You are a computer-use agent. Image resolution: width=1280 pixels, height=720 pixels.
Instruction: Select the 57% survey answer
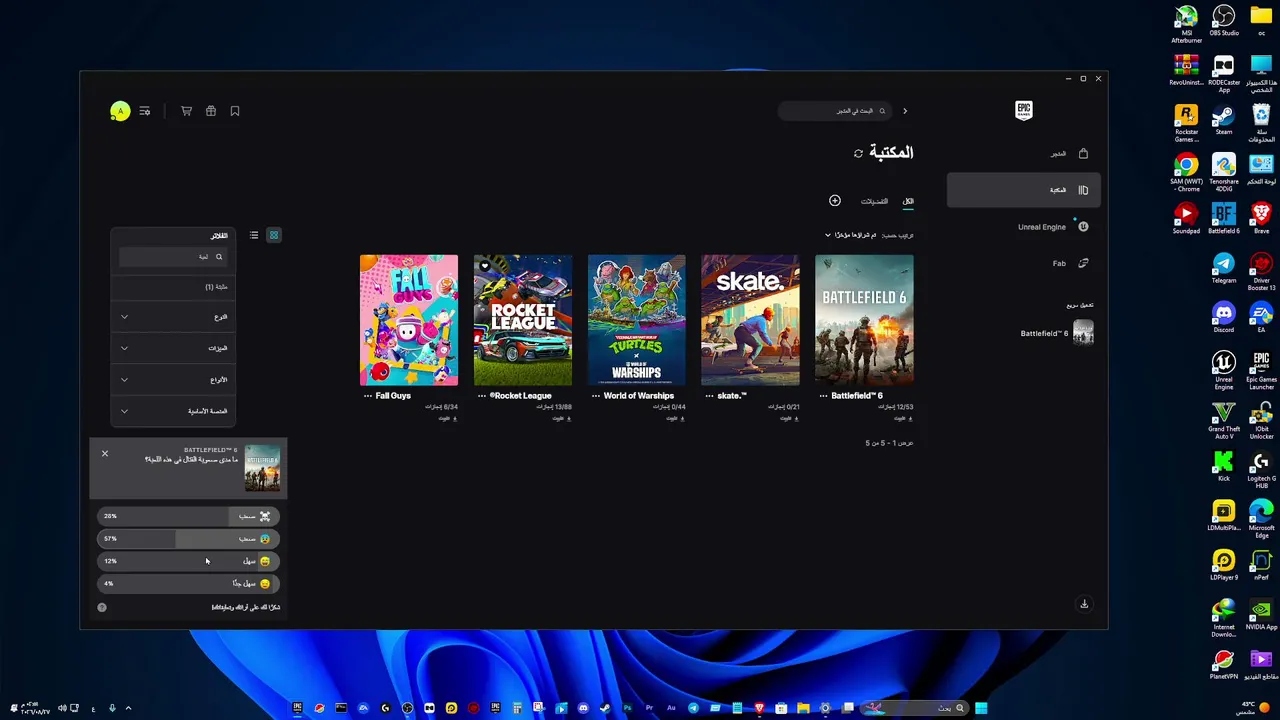click(188, 539)
